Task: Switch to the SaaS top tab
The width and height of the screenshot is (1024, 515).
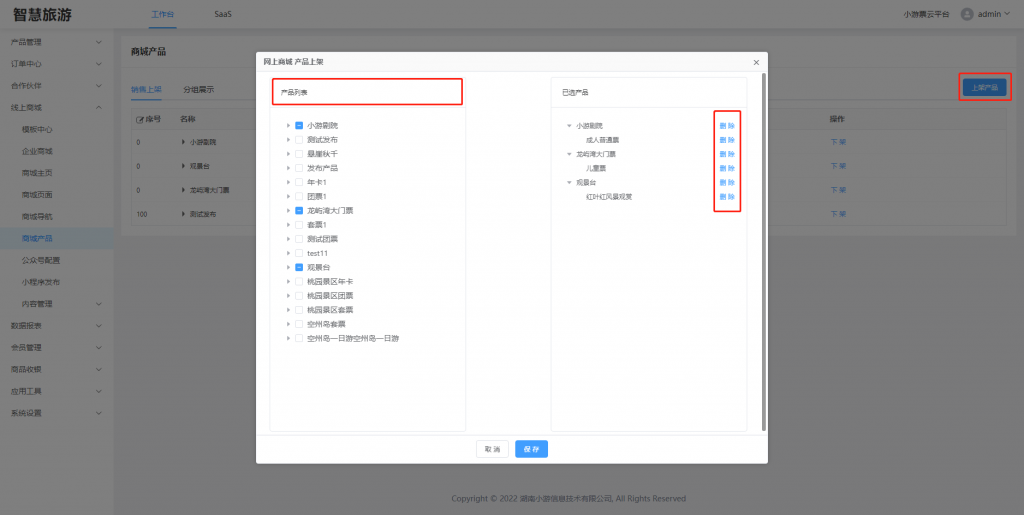Action: 223,15
